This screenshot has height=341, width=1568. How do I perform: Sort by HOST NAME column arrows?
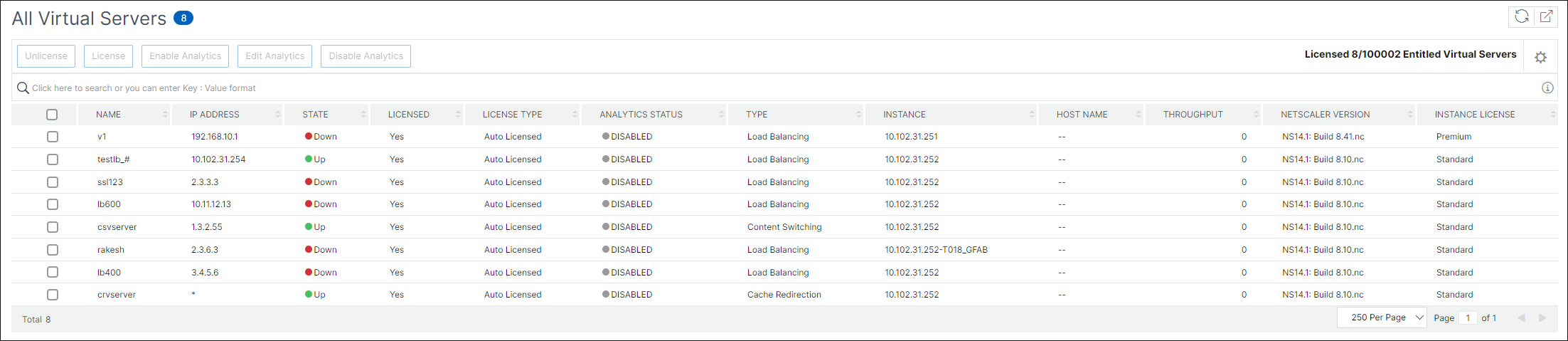coord(1138,115)
